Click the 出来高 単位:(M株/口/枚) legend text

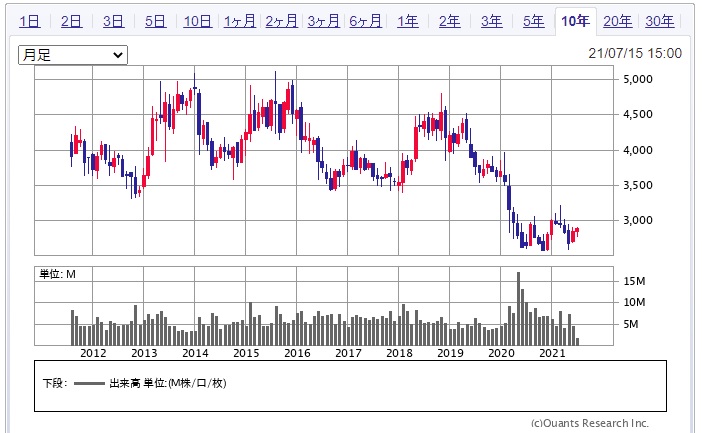[x=168, y=383]
